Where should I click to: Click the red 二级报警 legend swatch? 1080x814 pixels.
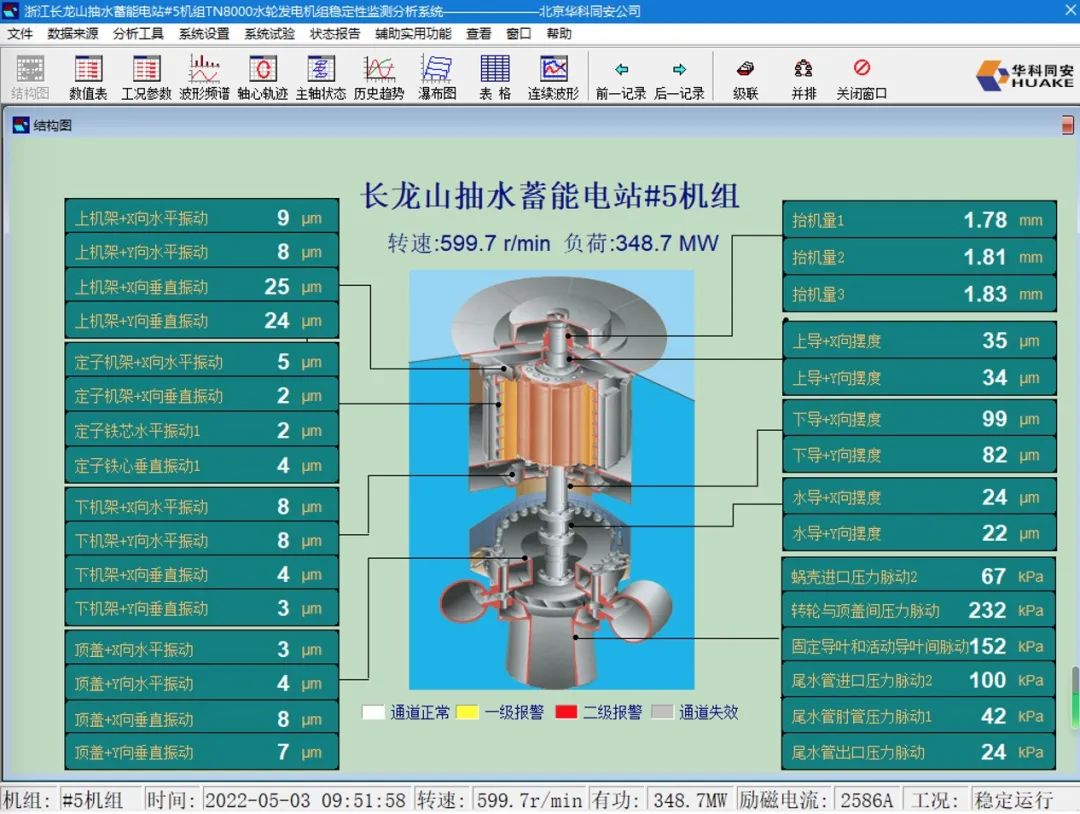pos(566,712)
